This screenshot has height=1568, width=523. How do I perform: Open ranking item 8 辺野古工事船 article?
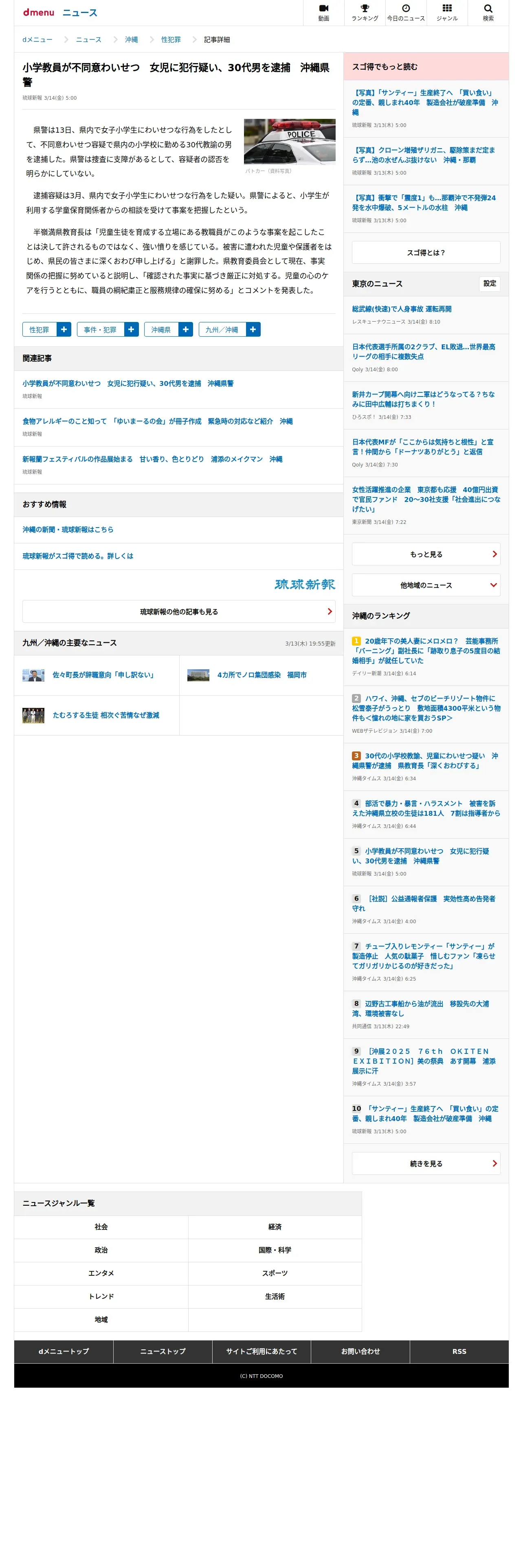tap(421, 1009)
